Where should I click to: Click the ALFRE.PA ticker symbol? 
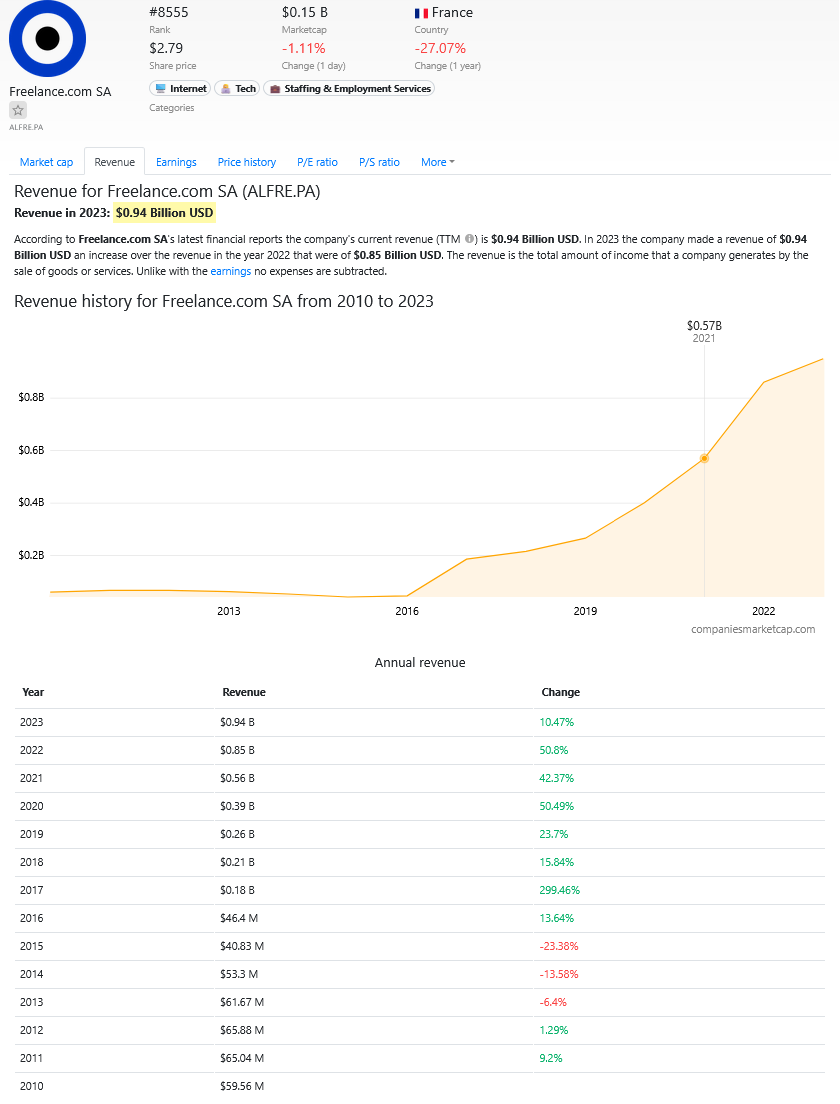click(x=26, y=127)
